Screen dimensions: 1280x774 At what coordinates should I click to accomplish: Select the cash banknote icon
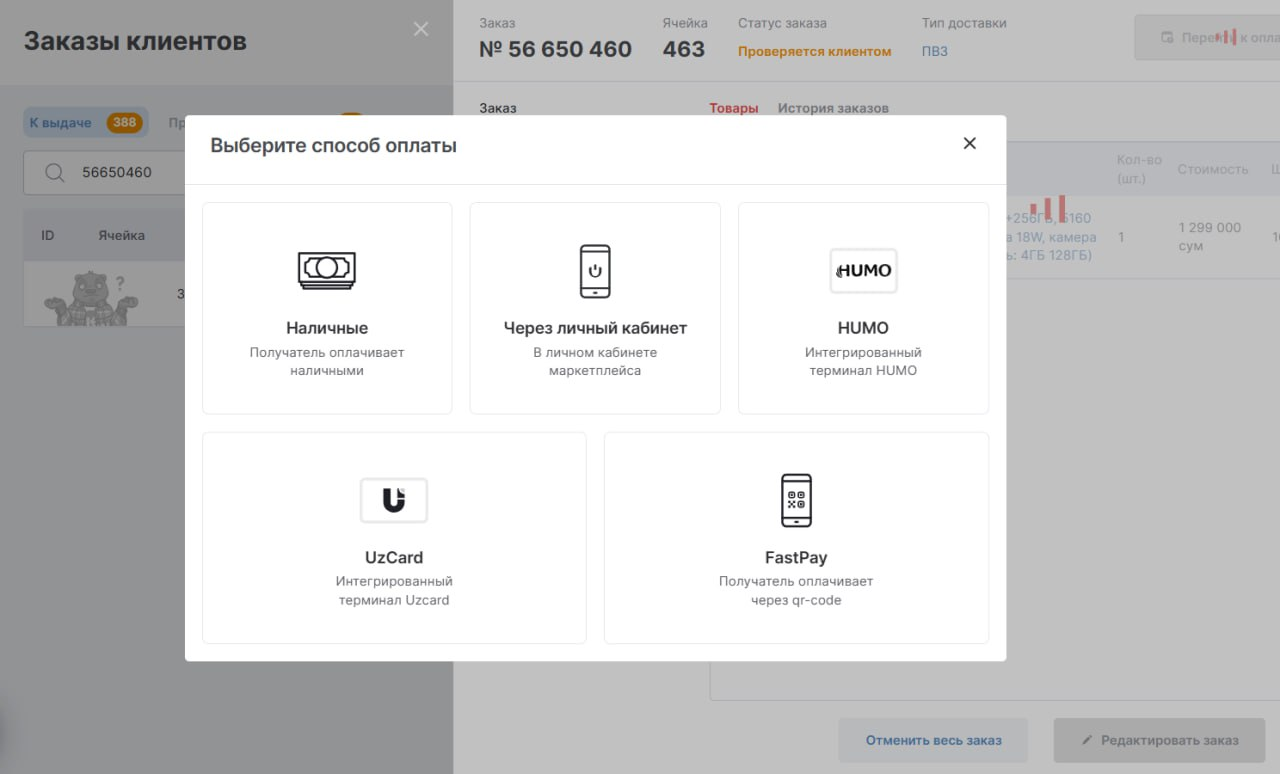pos(327,270)
